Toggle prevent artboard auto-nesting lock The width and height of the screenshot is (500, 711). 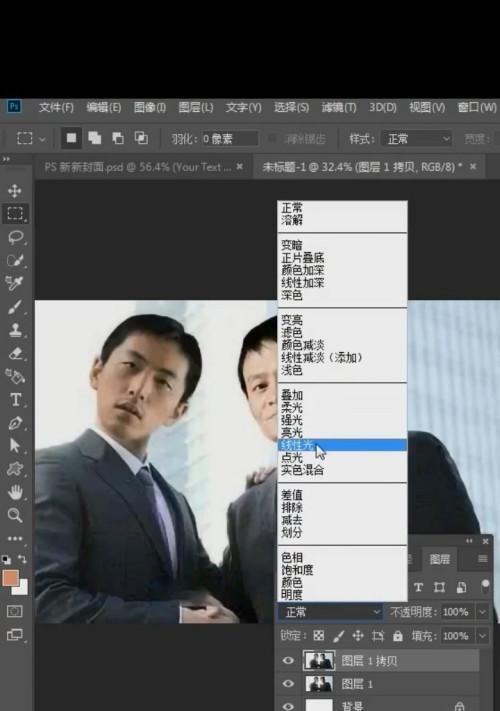click(x=378, y=636)
